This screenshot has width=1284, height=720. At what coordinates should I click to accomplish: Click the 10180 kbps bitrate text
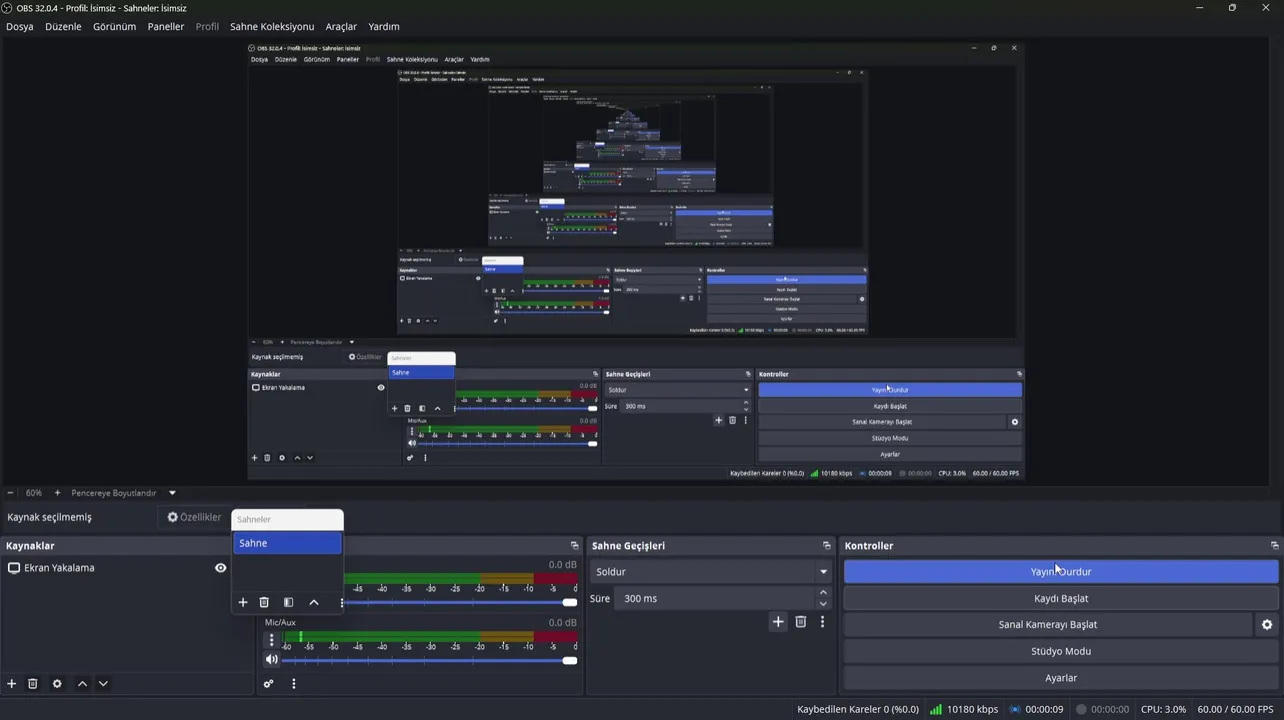[x=973, y=709]
